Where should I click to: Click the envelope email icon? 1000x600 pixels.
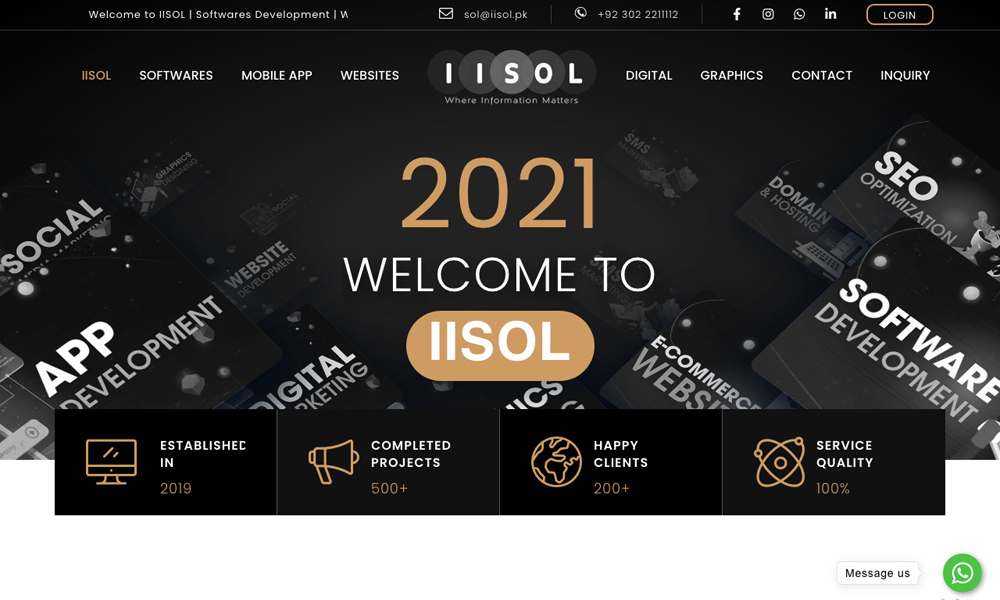point(446,13)
